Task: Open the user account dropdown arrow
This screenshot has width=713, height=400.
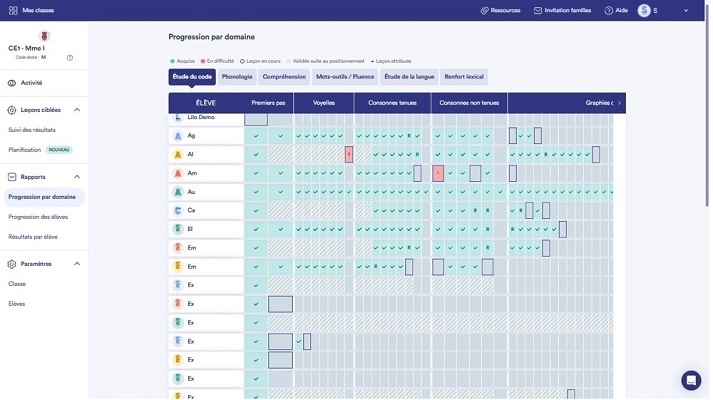Action: pyautogui.click(x=686, y=10)
